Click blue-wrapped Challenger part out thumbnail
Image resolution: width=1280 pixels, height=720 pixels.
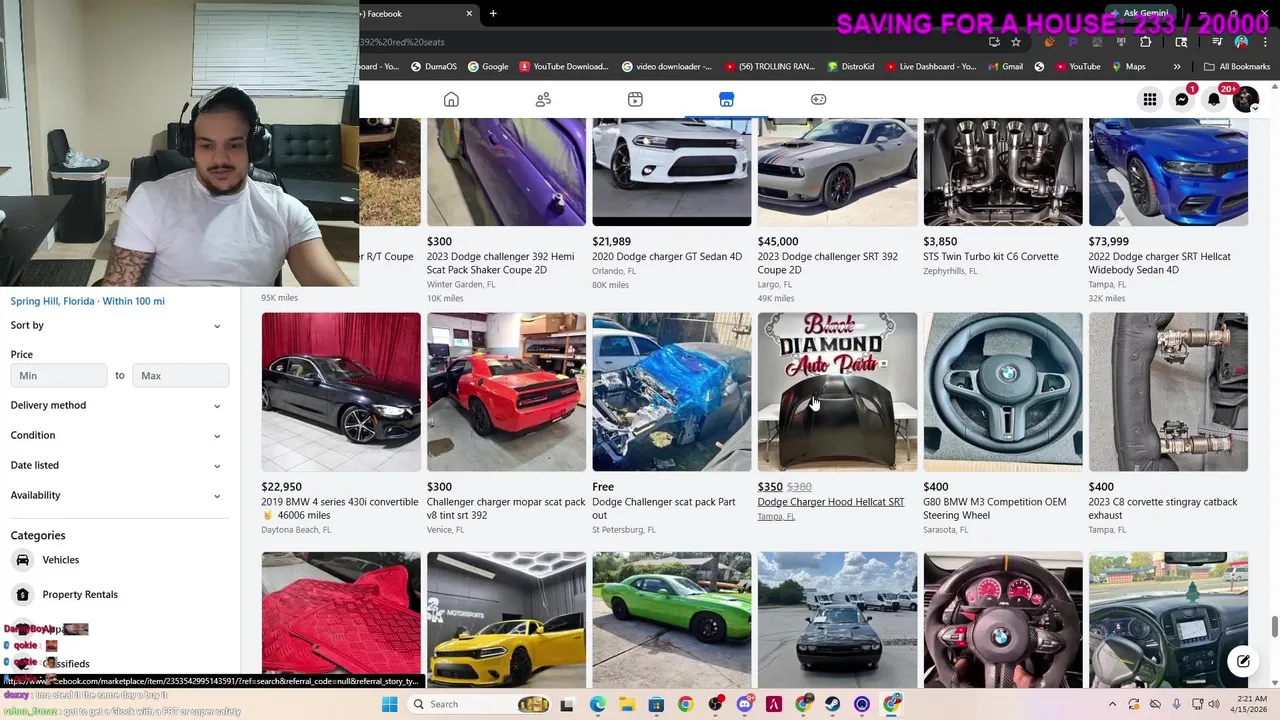pyautogui.click(x=671, y=392)
